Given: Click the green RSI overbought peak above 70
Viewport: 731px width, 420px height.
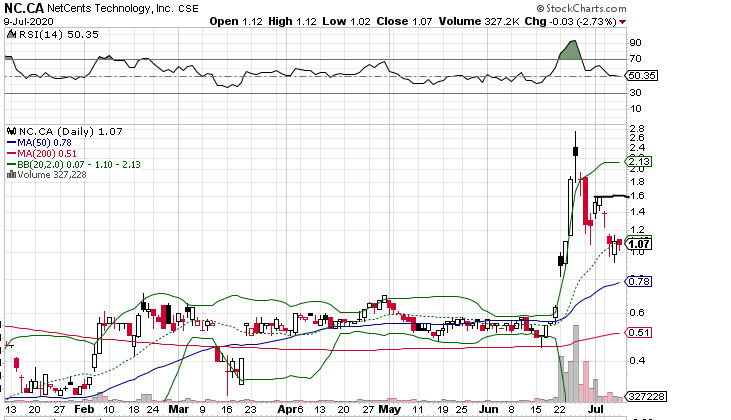Looking at the screenshot, I should pyautogui.click(x=572, y=50).
